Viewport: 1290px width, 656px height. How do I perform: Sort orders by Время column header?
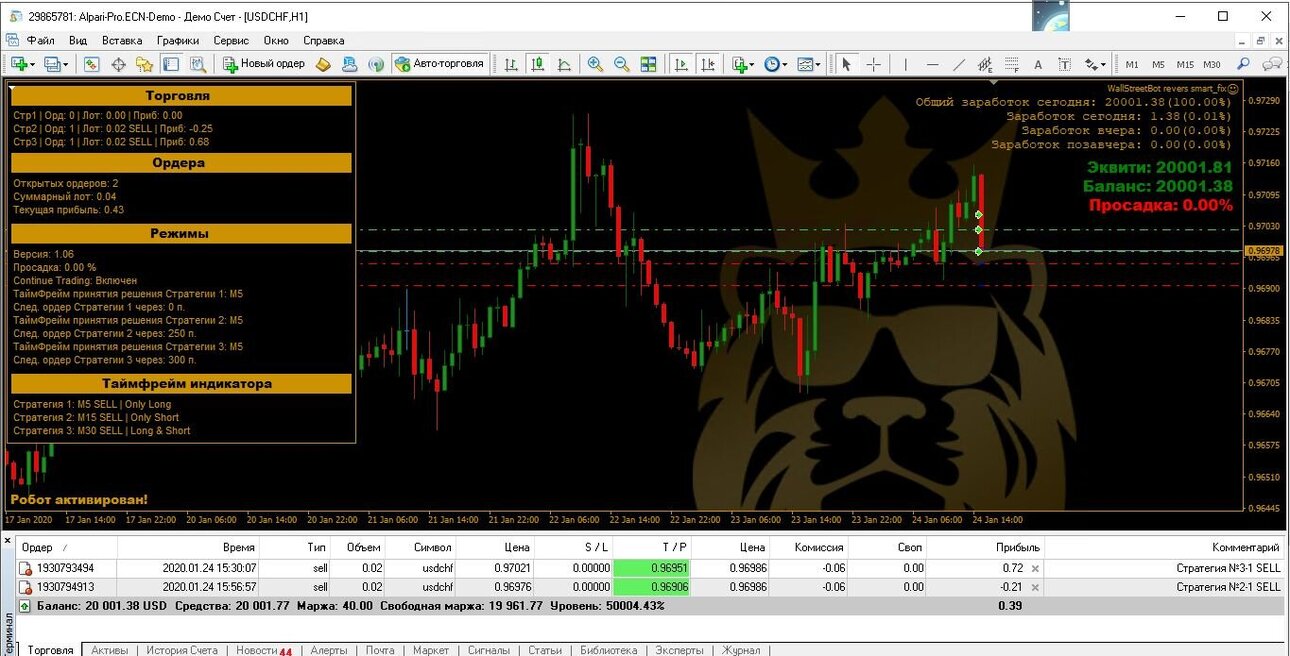coord(188,547)
